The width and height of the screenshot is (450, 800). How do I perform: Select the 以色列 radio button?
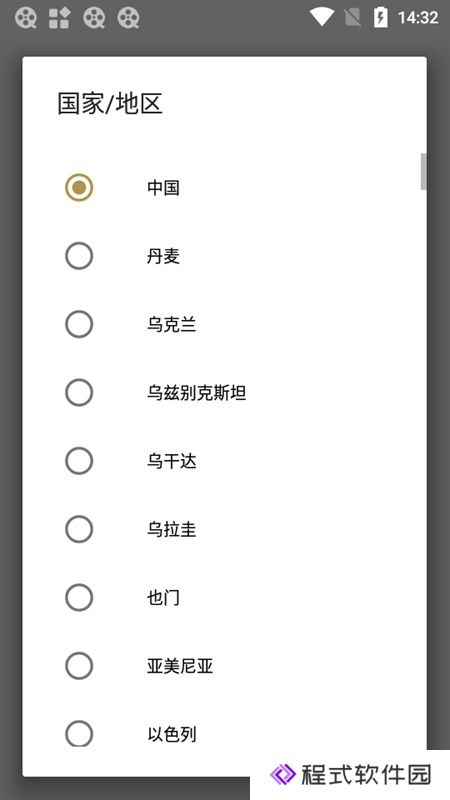click(x=79, y=734)
